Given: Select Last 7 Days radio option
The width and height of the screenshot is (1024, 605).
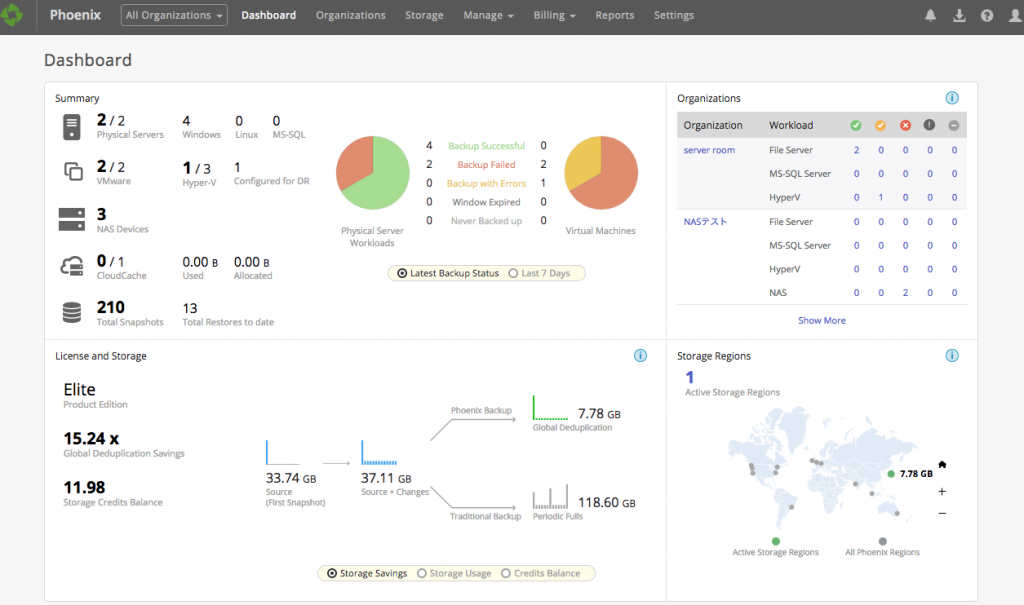Looking at the screenshot, I should (513, 273).
